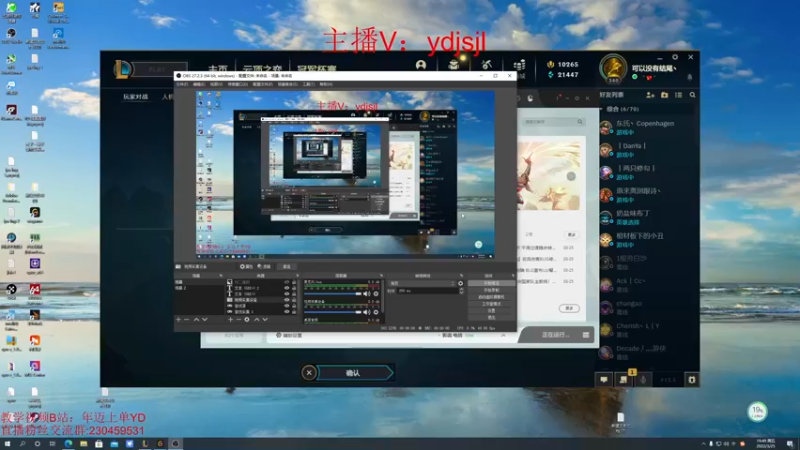Toggle visibility of 视频采集设备 source
Viewport: 800px width, 450px height.
tap(287, 300)
